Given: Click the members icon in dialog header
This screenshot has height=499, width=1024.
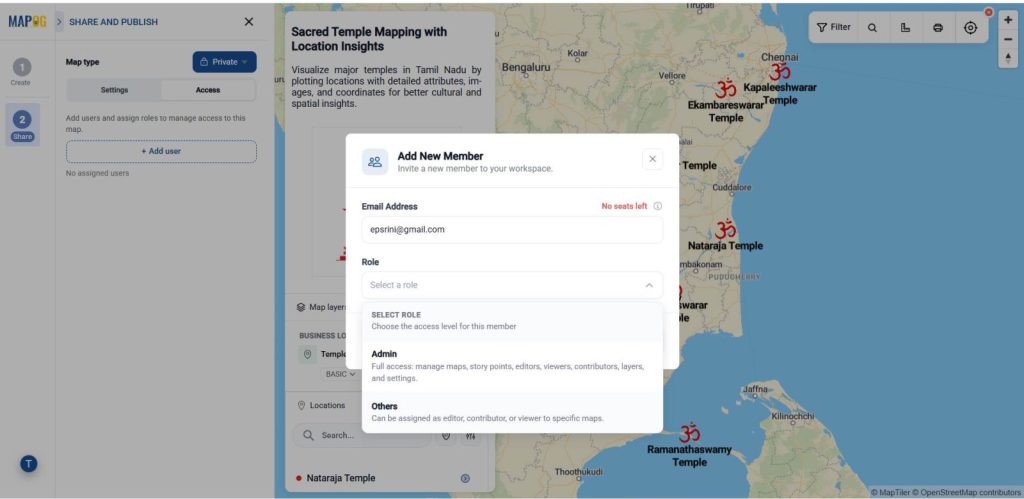Looking at the screenshot, I should [375, 161].
